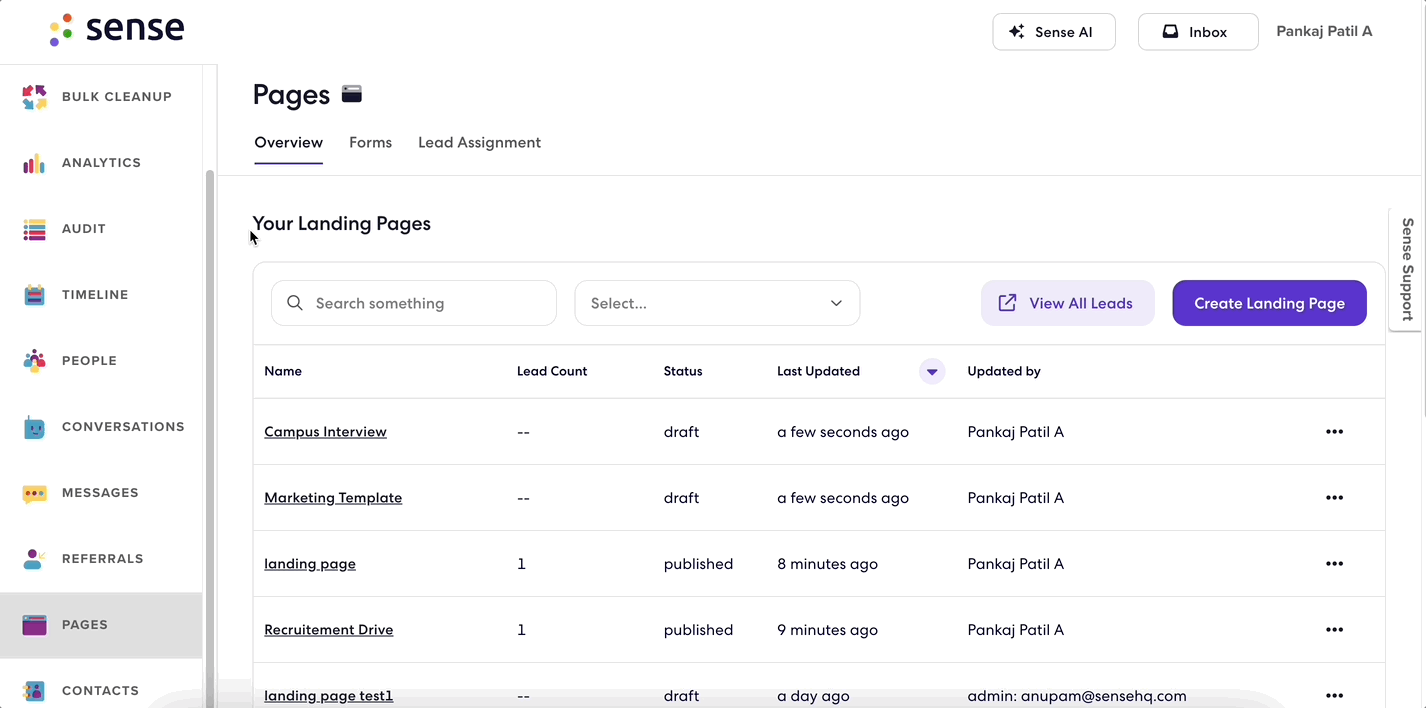Image resolution: width=1426 pixels, height=708 pixels.
Task: Click the View All Leads button
Action: click(x=1067, y=303)
